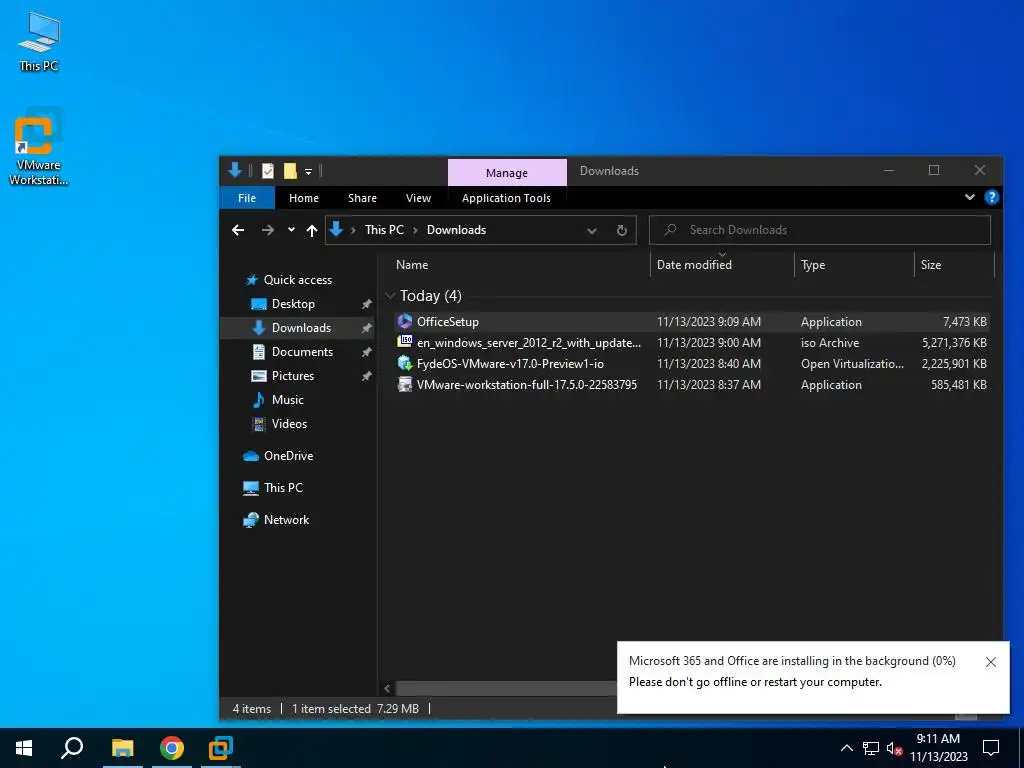Sort by Date modified column header
The width and height of the screenshot is (1024, 768).
pyautogui.click(x=694, y=264)
